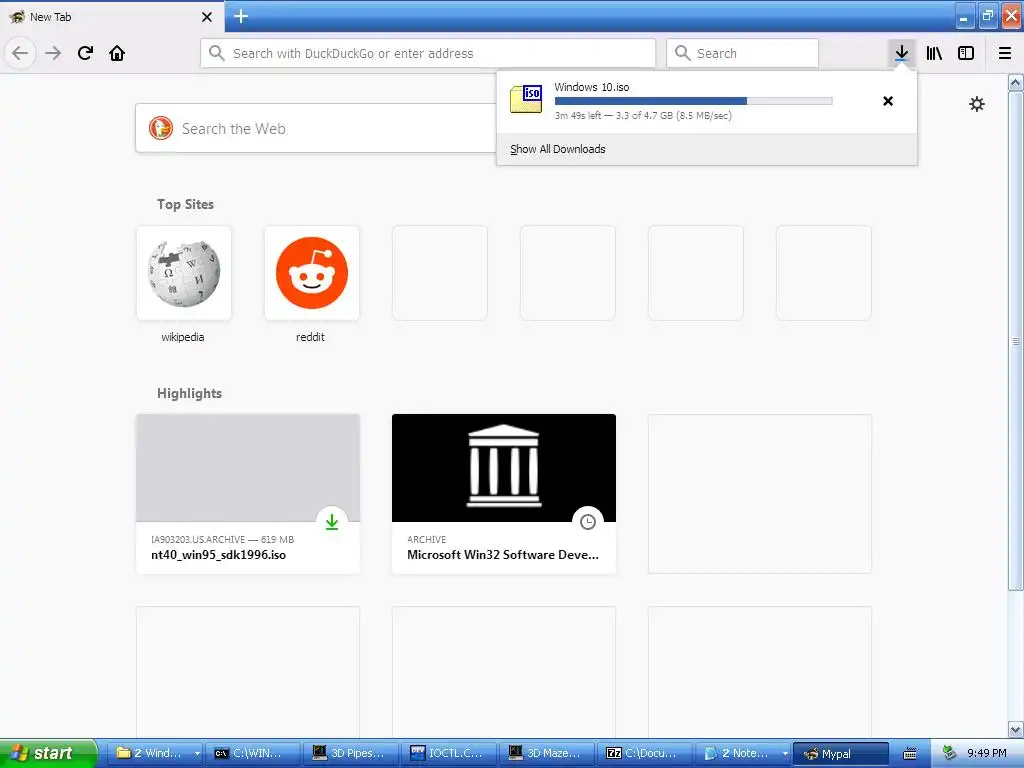This screenshot has height=768, width=1024.
Task: Open the Microsoft Win32 Software Development highlight
Action: [504, 494]
